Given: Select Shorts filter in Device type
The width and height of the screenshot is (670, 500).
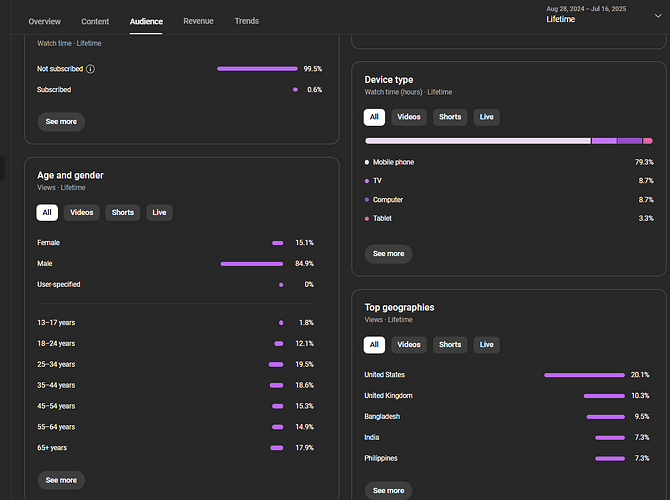Looking at the screenshot, I should [x=450, y=117].
